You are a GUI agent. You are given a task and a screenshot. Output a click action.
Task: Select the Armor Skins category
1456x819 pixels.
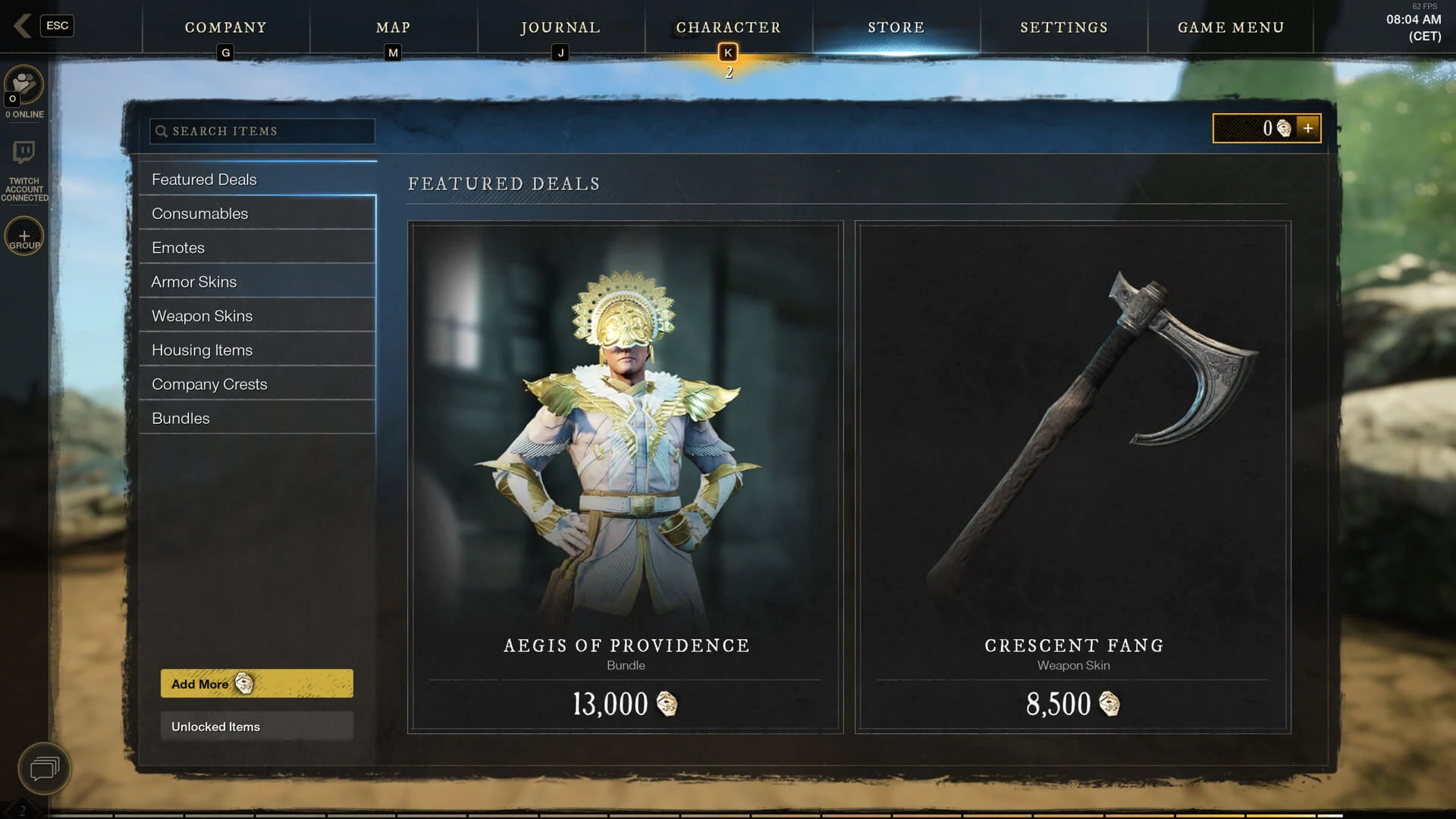pos(257,282)
